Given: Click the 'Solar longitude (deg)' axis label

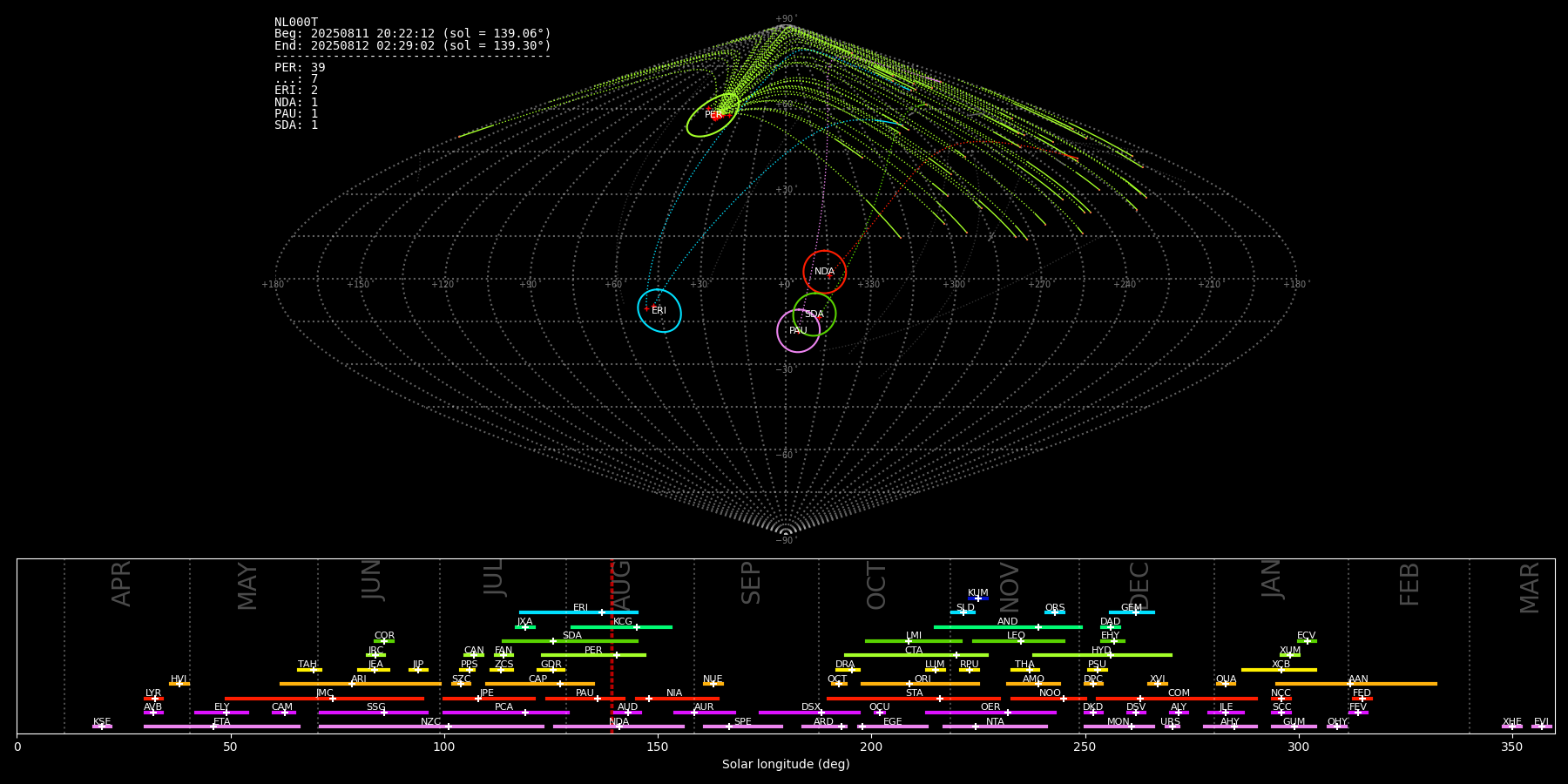Looking at the screenshot, I should pyautogui.click(x=786, y=764).
